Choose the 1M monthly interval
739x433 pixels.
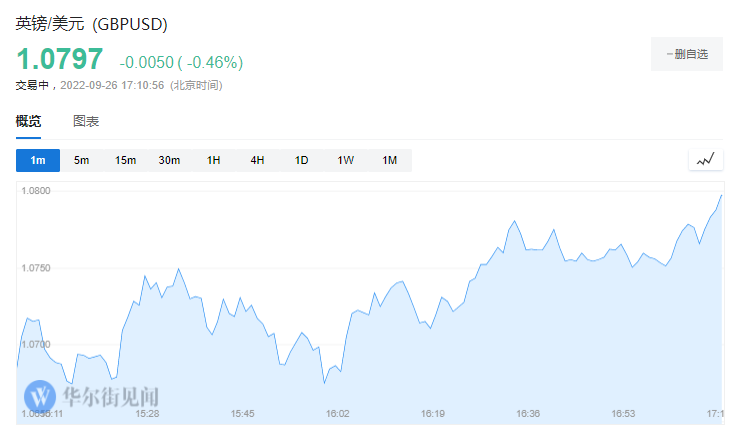[389, 160]
